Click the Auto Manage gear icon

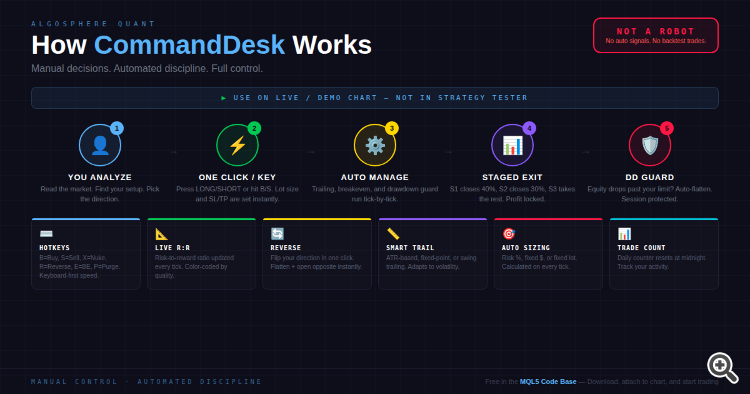[375, 145]
